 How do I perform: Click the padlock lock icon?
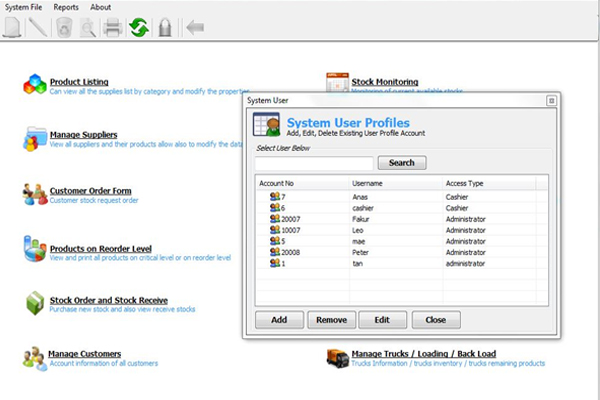click(165, 27)
